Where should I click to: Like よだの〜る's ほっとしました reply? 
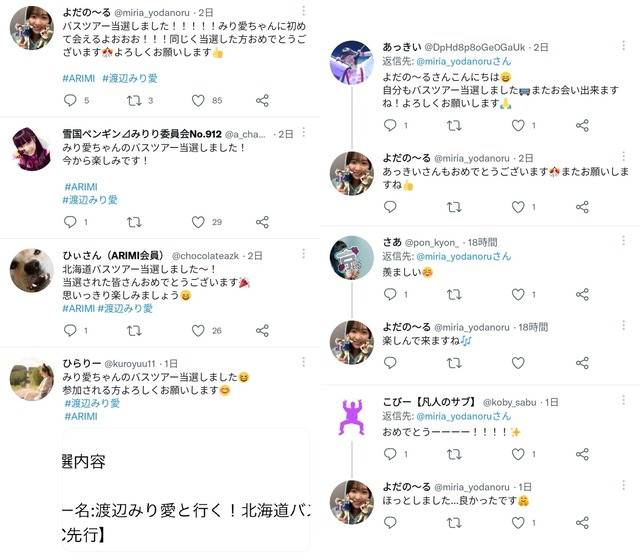pos(518,523)
